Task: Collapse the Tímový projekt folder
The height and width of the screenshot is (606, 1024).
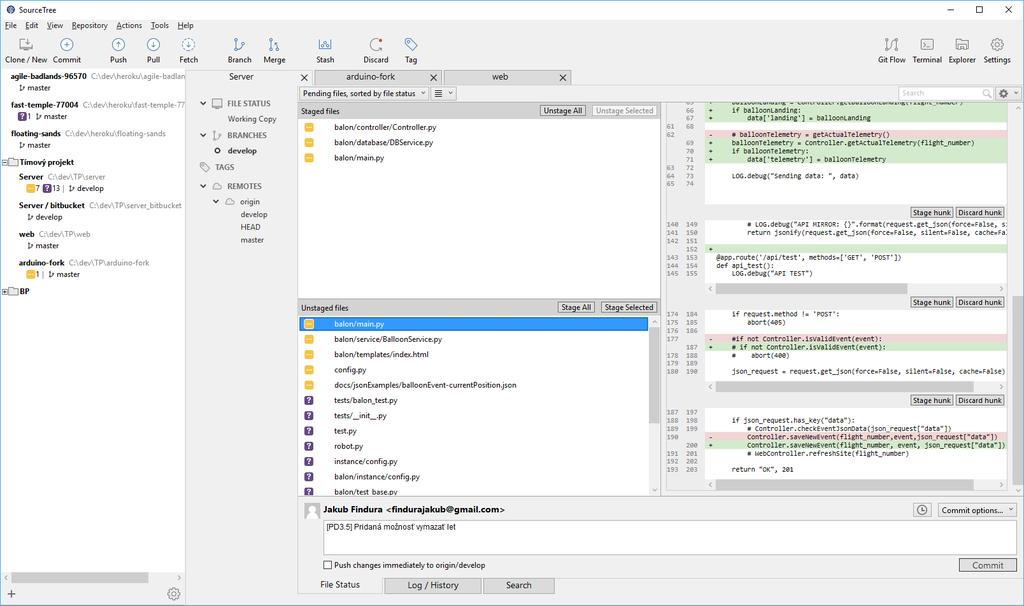Action: click(x=5, y=162)
